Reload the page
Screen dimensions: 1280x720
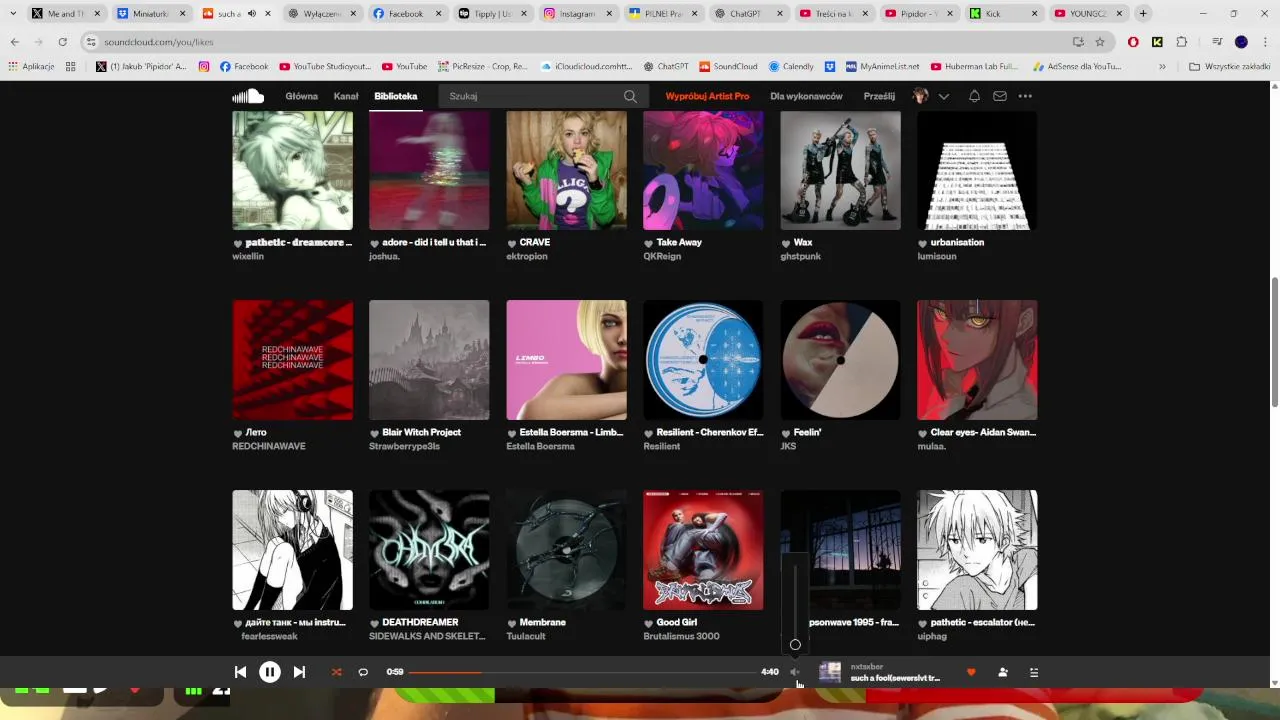pos(62,42)
